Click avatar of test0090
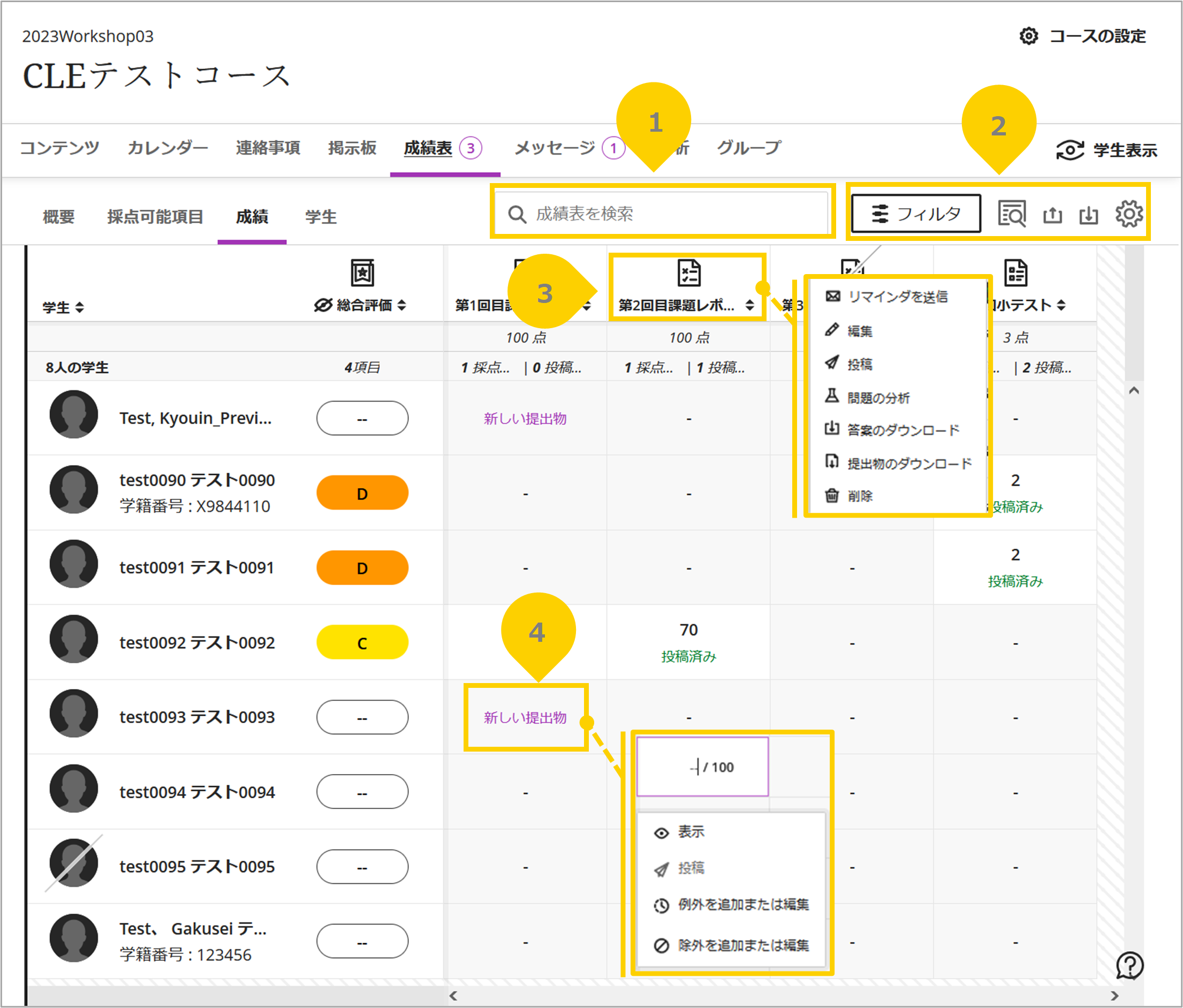 tap(73, 489)
